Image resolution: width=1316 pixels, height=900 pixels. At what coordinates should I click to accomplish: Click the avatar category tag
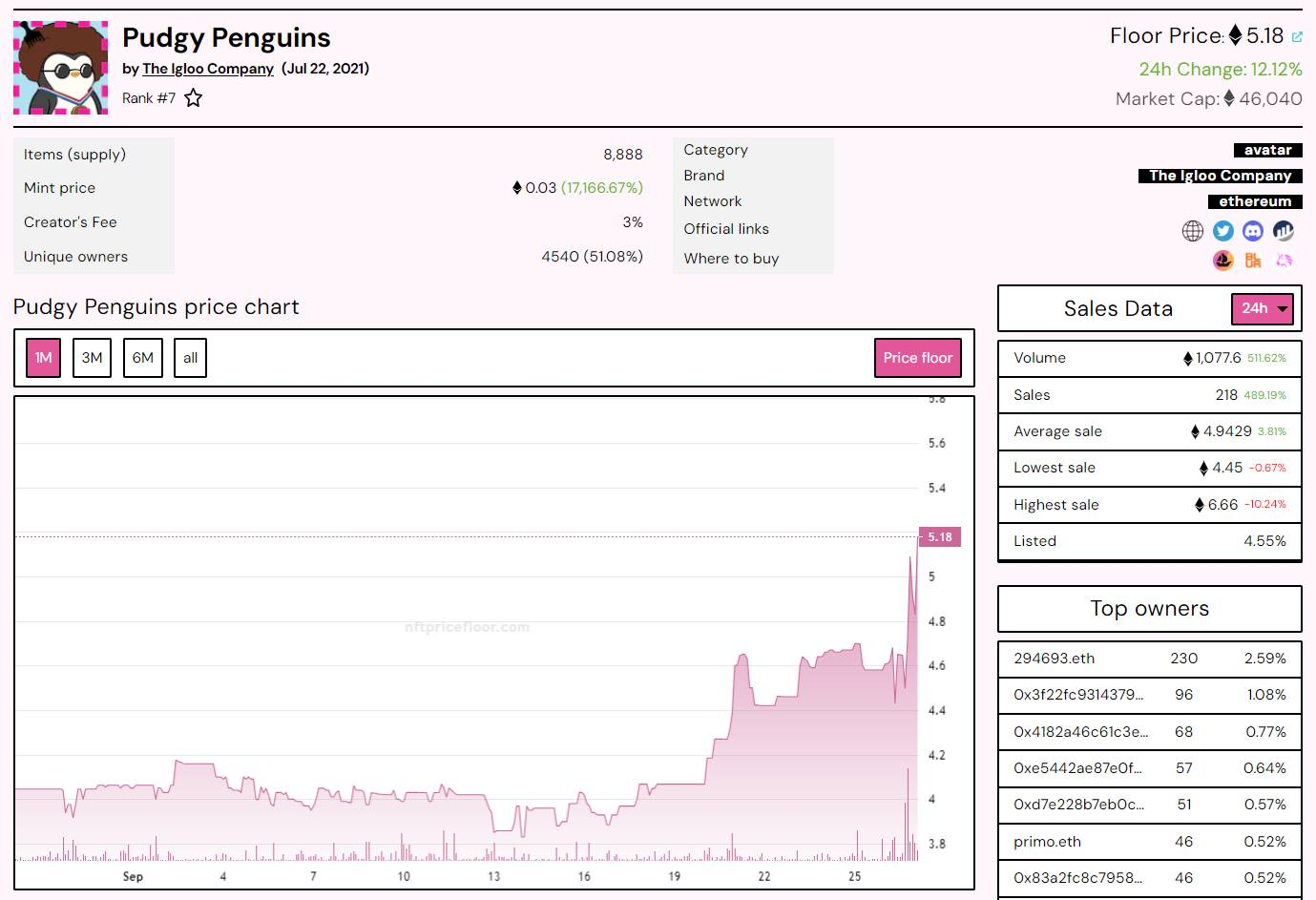click(x=1267, y=150)
